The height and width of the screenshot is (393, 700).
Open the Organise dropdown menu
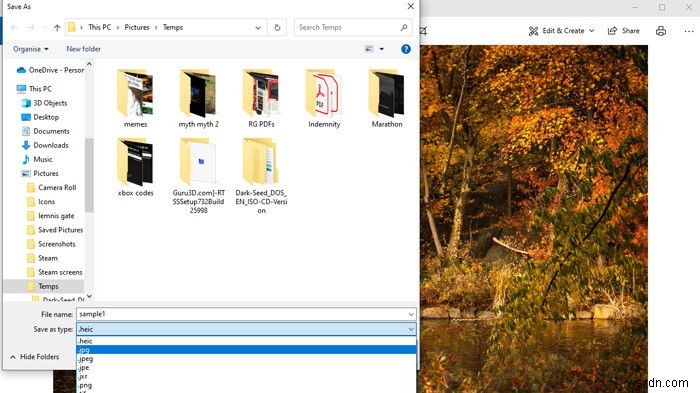pos(30,49)
